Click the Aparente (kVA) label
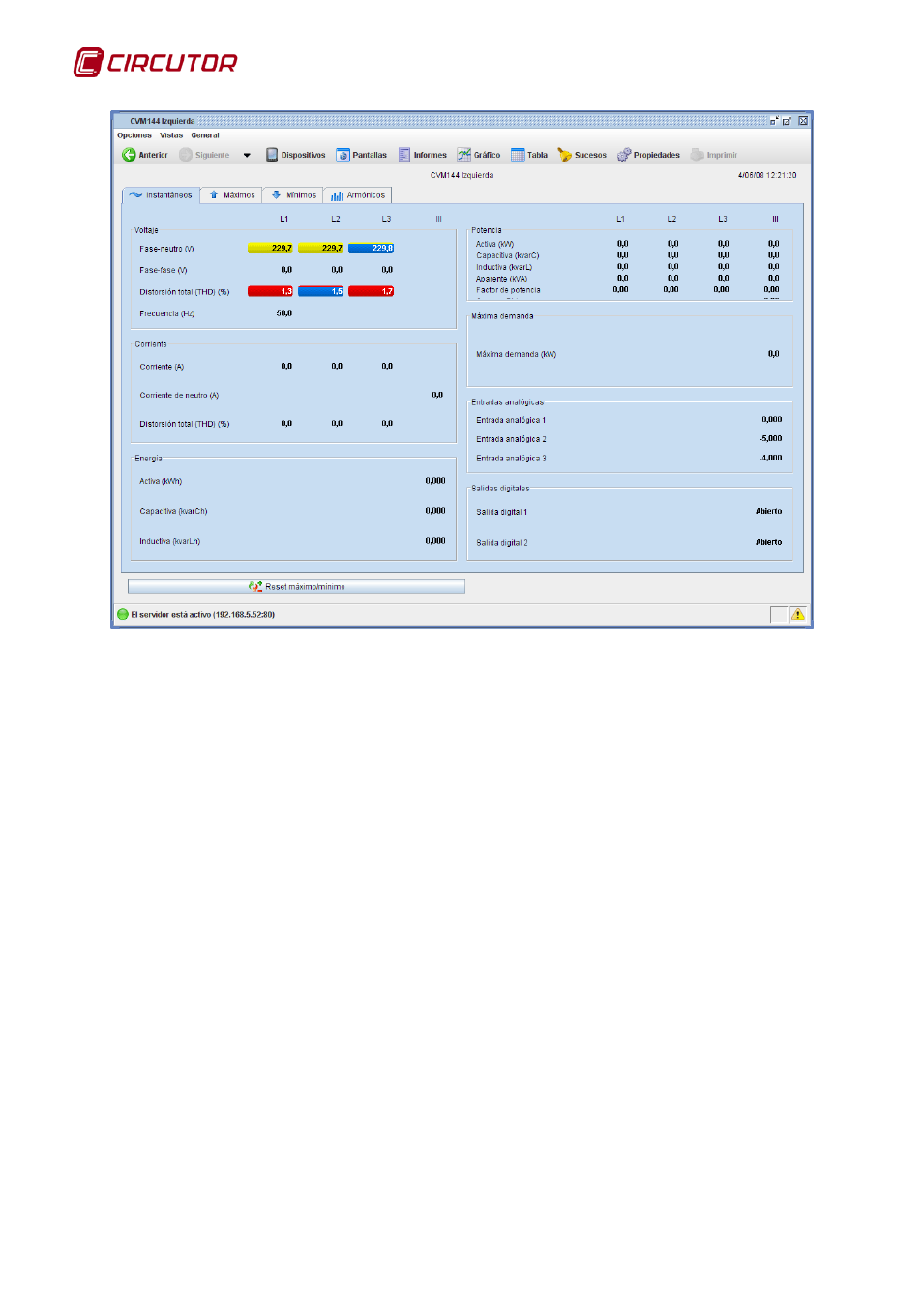This screenshot has height=1306, width=924. coord(501,279)
